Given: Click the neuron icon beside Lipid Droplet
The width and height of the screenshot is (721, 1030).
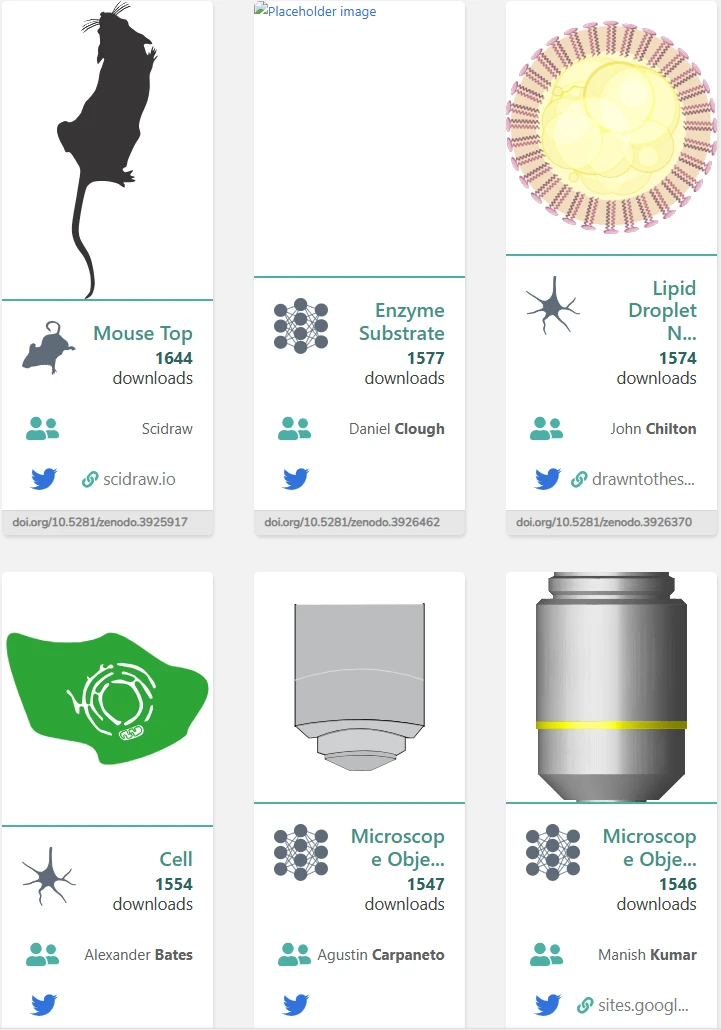Looking at the screenshot, I should tap(552, 305).
